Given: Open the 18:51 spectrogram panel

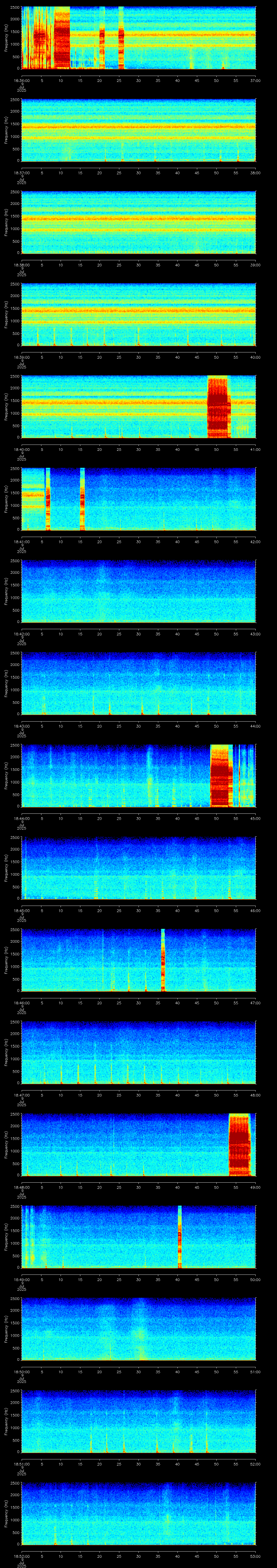Looking at the screenshot, I should (138, 1421).
